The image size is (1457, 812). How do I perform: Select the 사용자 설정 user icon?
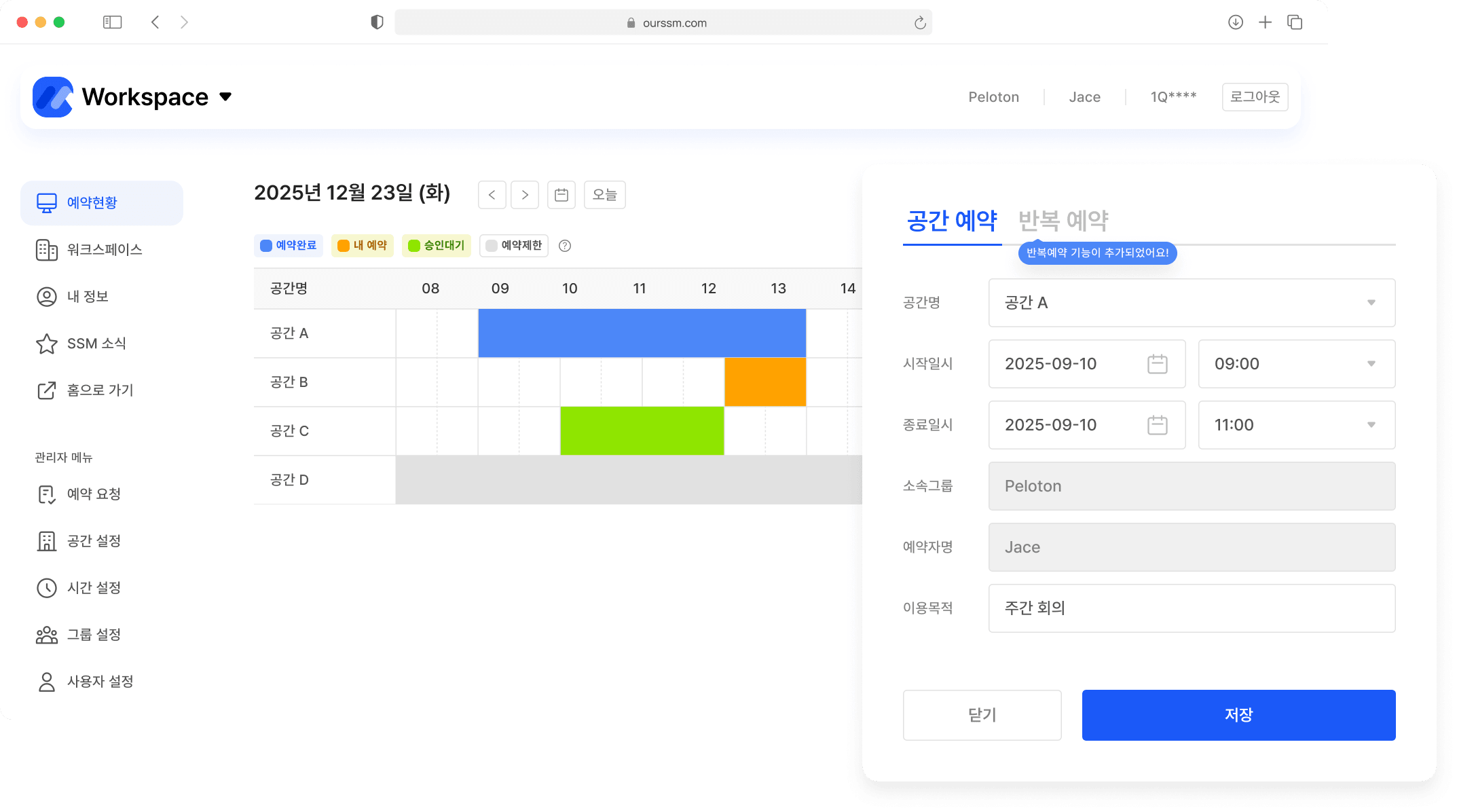pos(46,682)
